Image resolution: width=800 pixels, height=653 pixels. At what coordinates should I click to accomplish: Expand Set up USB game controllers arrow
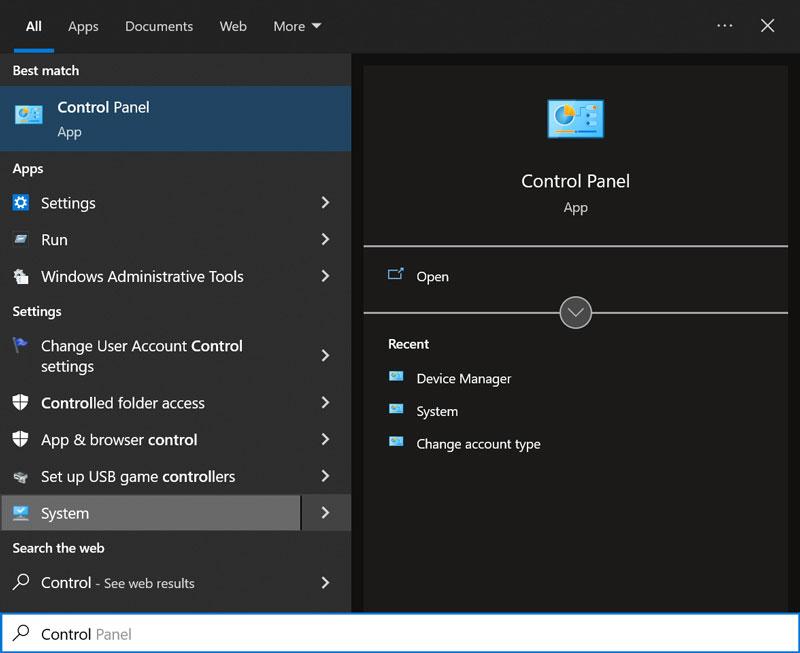point(326,476)
